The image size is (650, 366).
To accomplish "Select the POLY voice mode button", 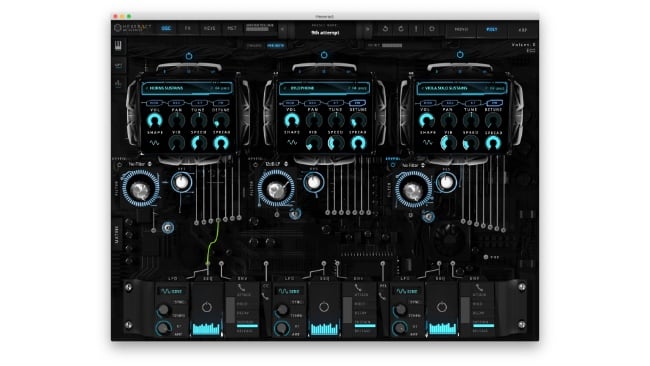I will point(492,29).
